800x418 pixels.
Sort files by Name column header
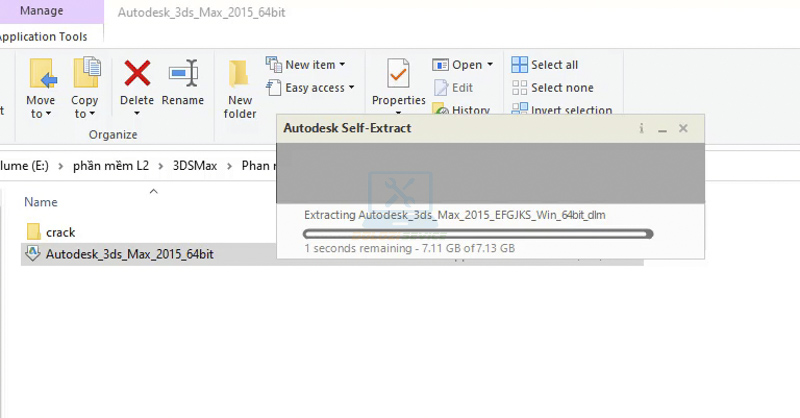coord(41,201)
